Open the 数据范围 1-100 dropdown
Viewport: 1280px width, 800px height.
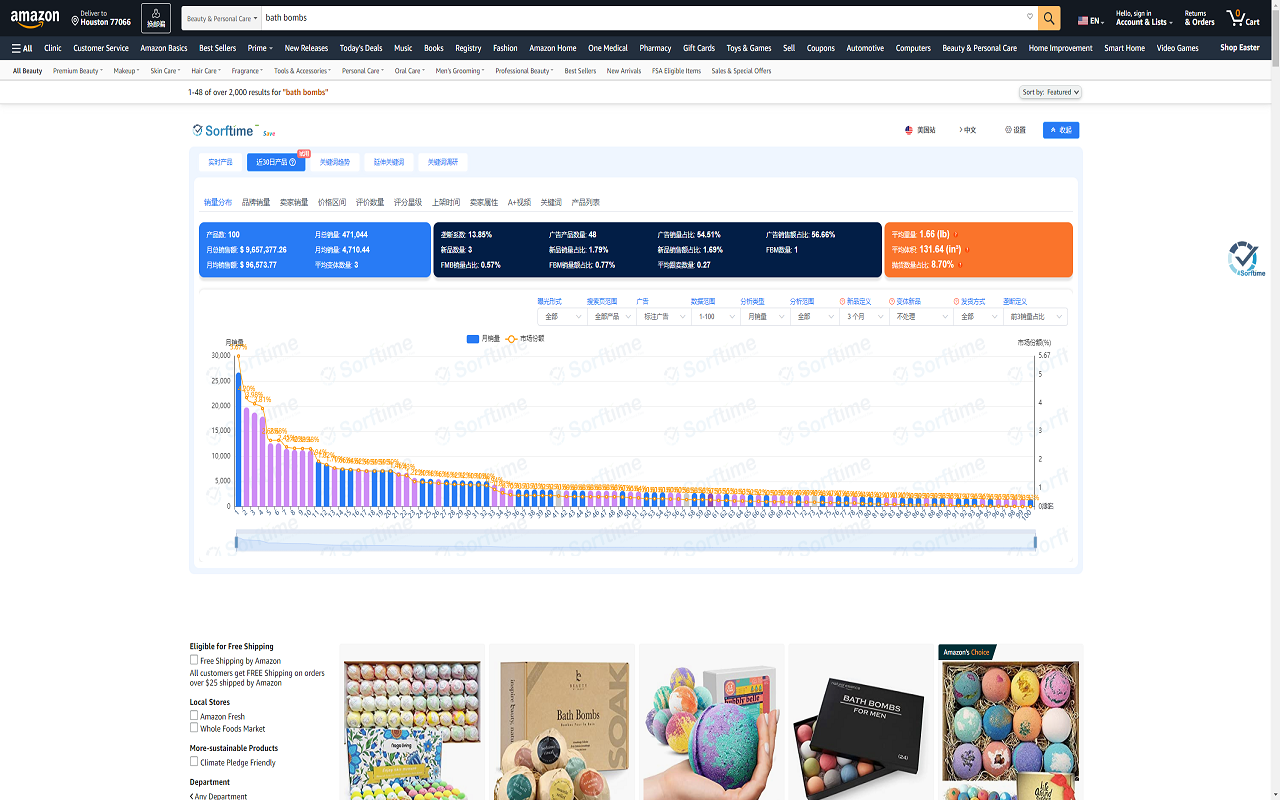pos(715,316)
